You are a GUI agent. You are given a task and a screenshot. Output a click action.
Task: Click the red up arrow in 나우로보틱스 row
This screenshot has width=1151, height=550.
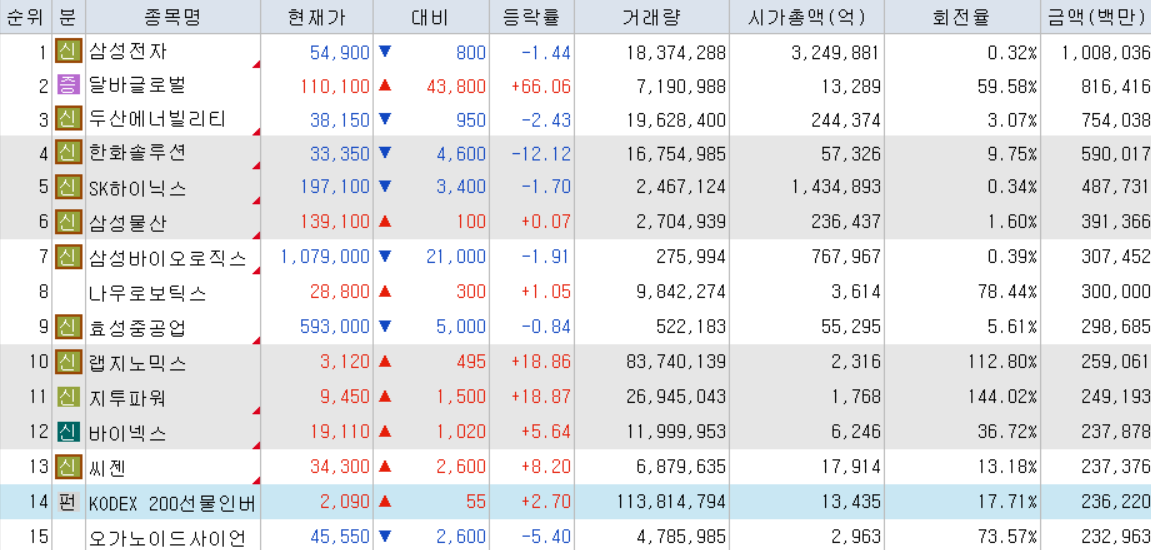click(385, 292)
